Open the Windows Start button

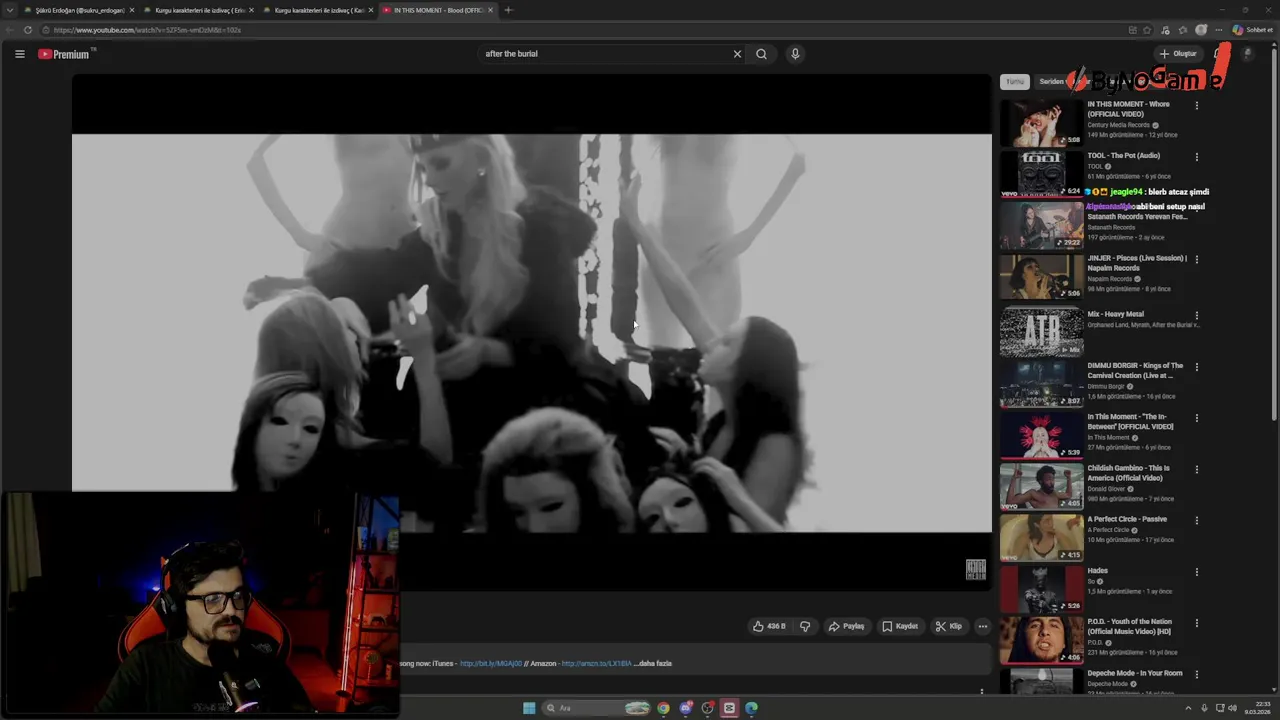529,708
